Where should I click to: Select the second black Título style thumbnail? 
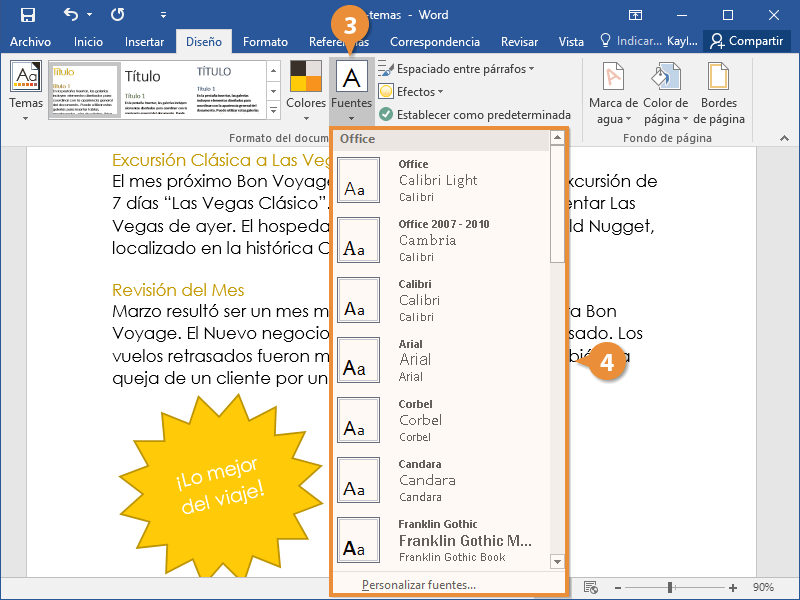pos(157,90)
